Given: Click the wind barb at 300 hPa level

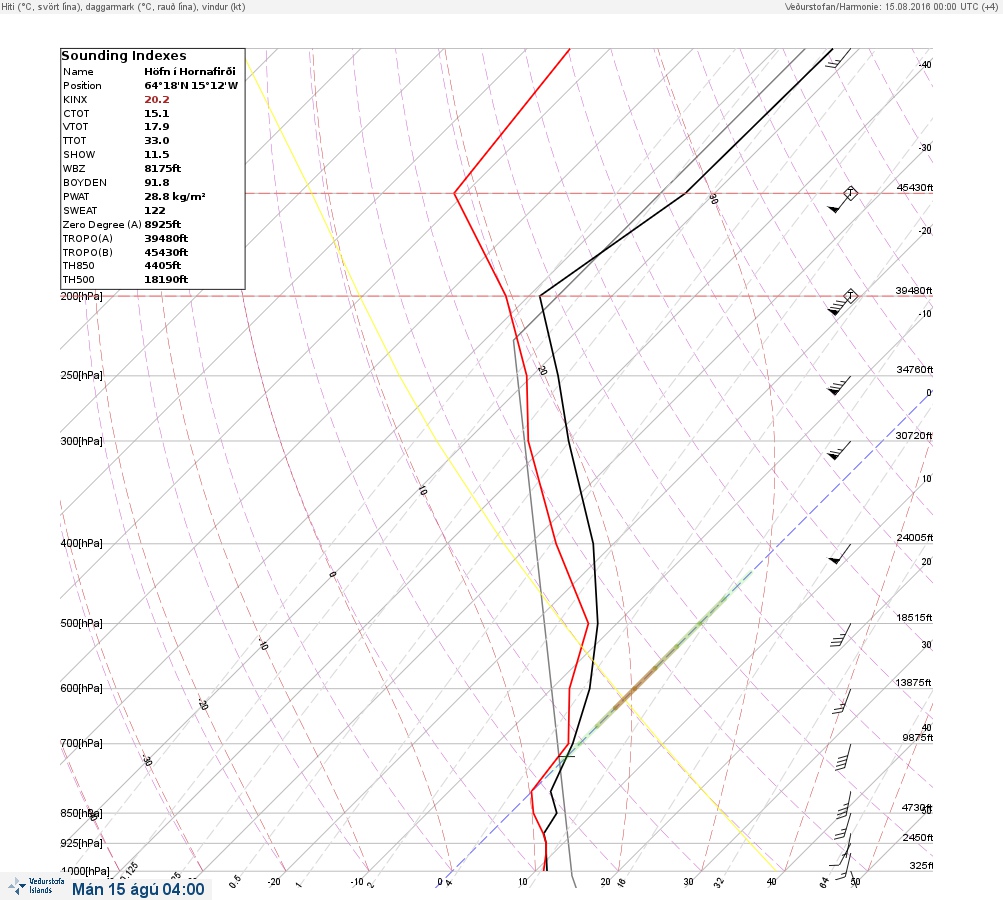Looking at the screenshot, I should [839, 450].
